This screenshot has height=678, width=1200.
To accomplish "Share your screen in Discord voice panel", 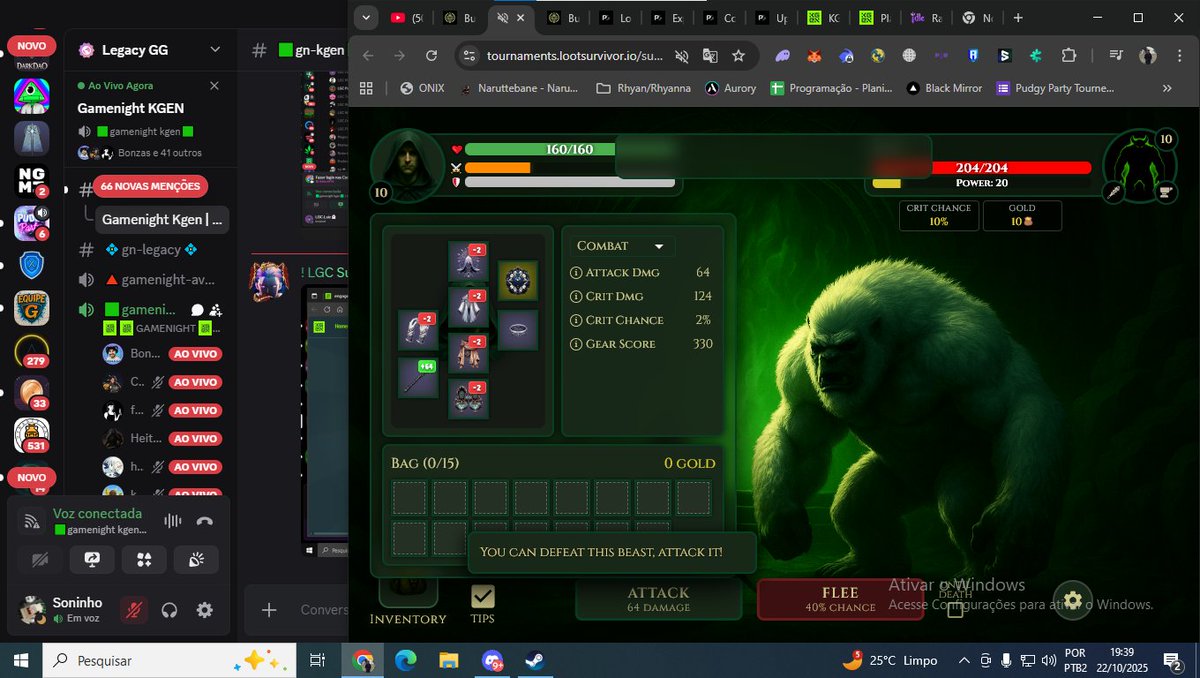I will click(92, 560).
